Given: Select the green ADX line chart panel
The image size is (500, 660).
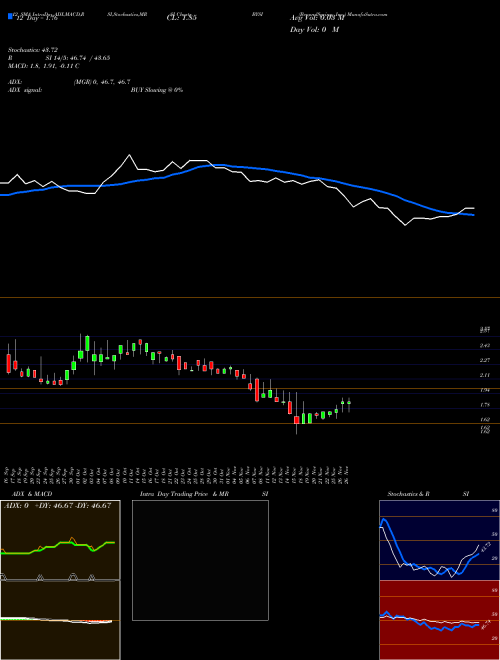Looking at the screenshot, I should pos(60,540).
